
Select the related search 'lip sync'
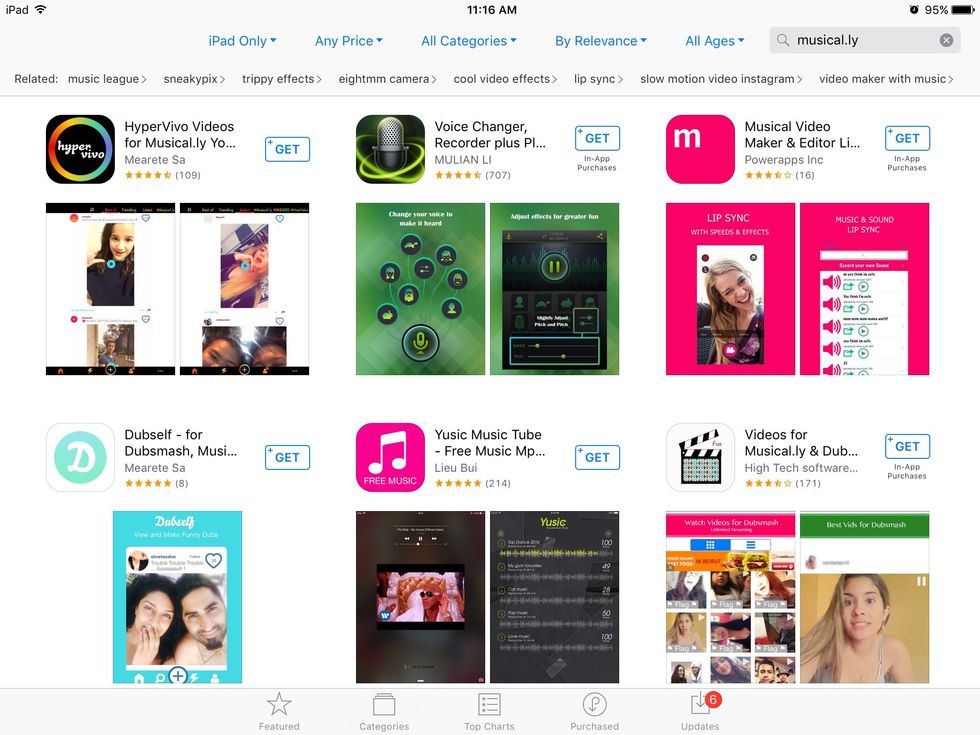point(598,79)
